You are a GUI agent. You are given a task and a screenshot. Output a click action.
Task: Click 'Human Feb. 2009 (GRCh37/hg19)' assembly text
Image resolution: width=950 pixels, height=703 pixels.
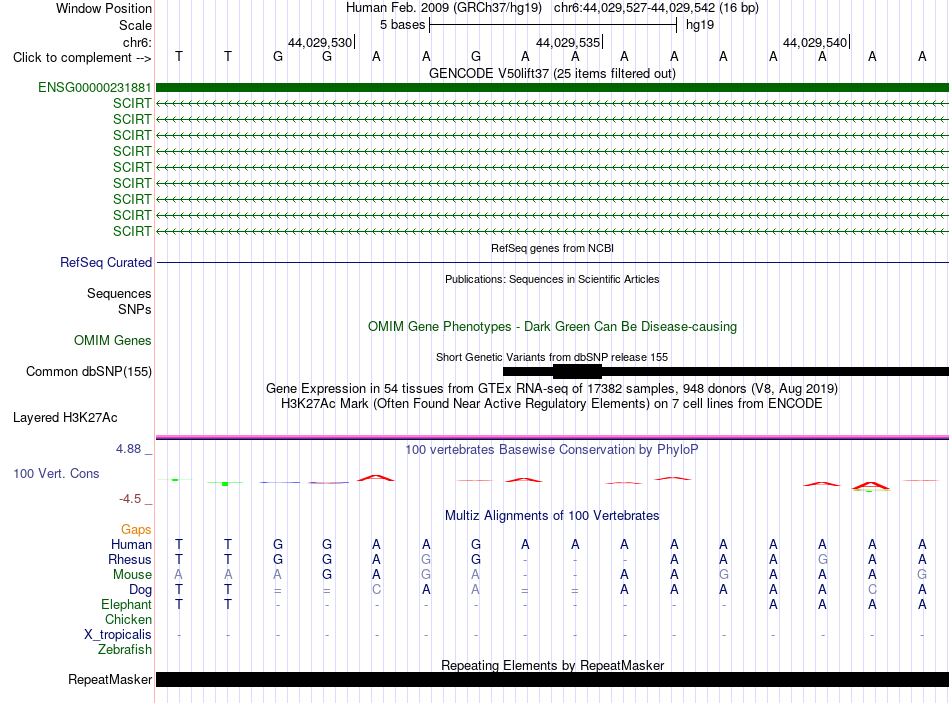(x=444, y=8)
